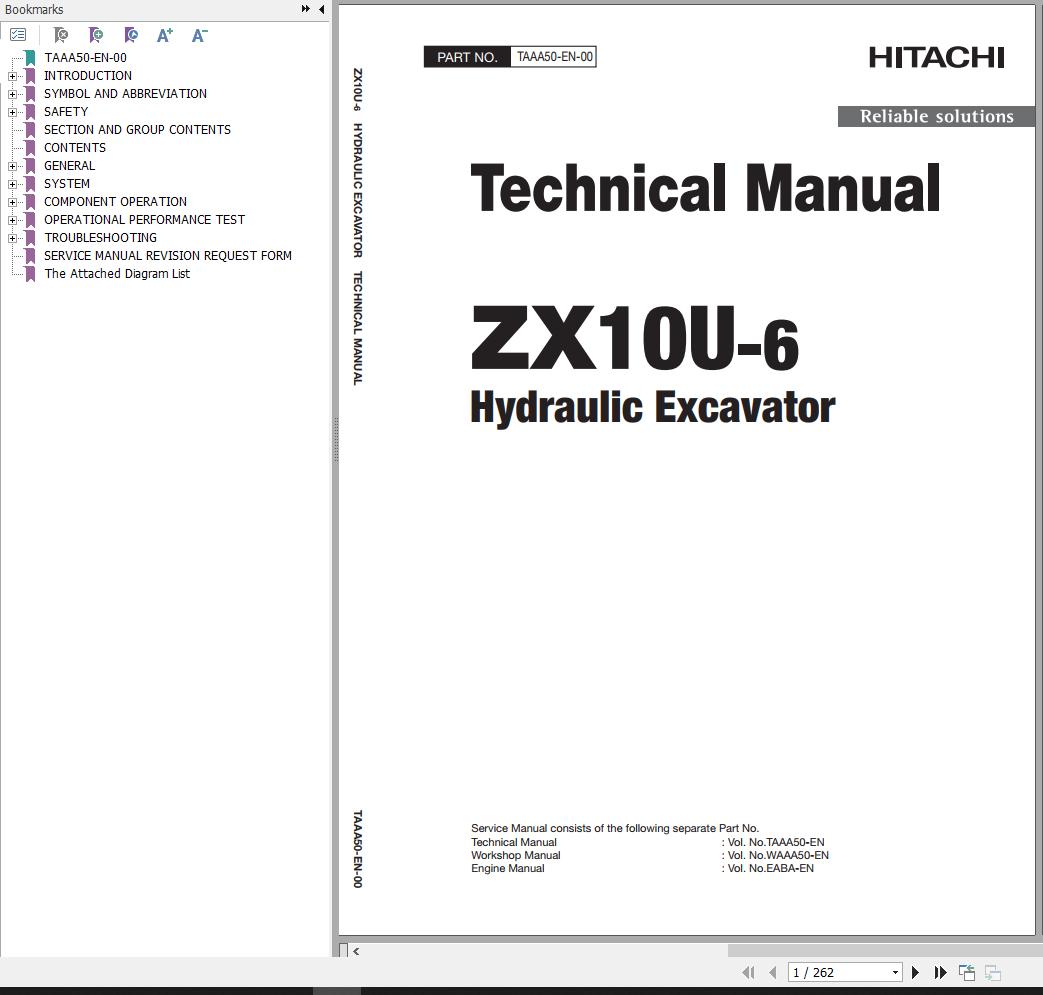Screen dimensions: 1043x995
Task: Click the Technical Manual heading
Action: [x=705, y=188]
